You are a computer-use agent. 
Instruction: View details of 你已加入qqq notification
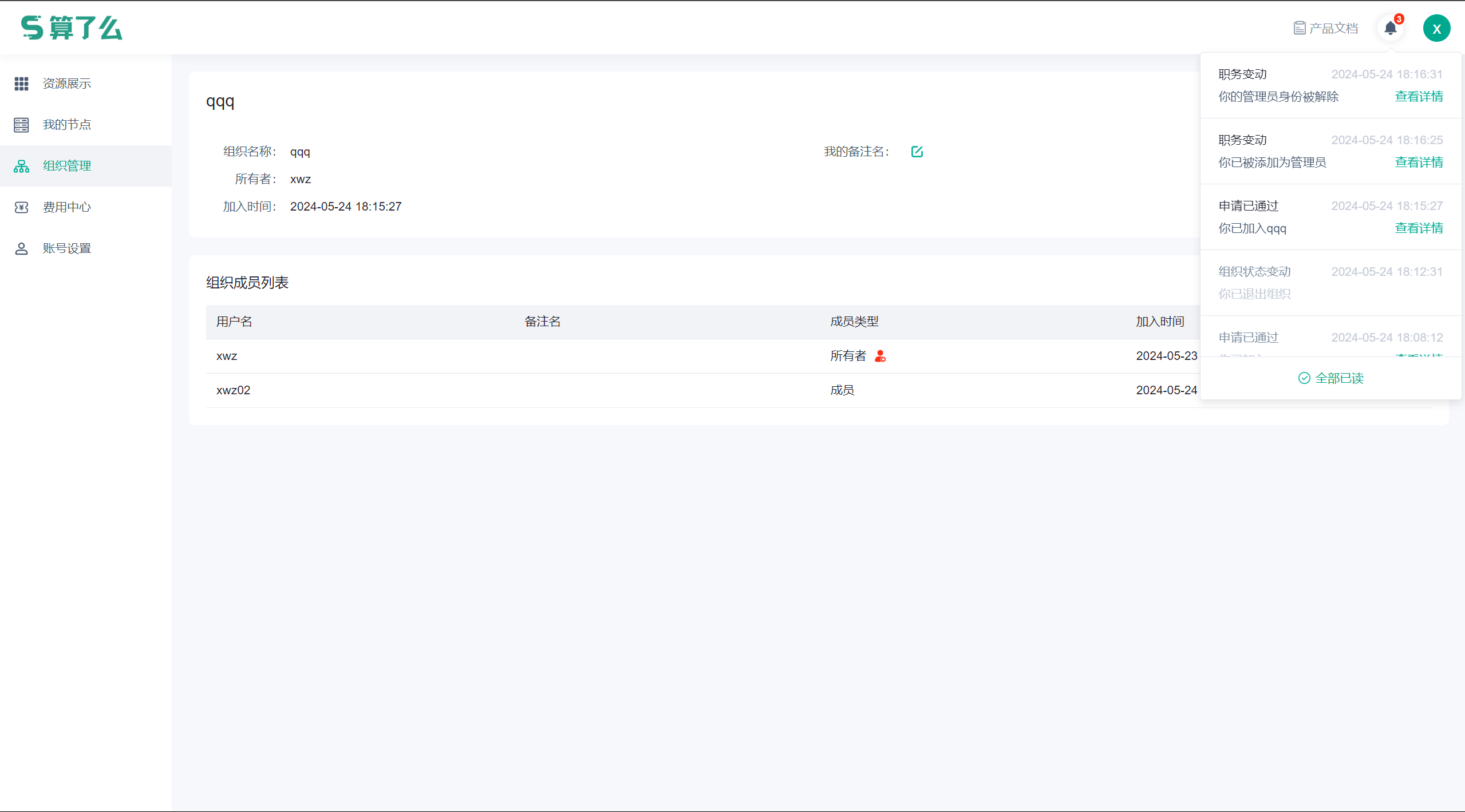(1419, 228)
